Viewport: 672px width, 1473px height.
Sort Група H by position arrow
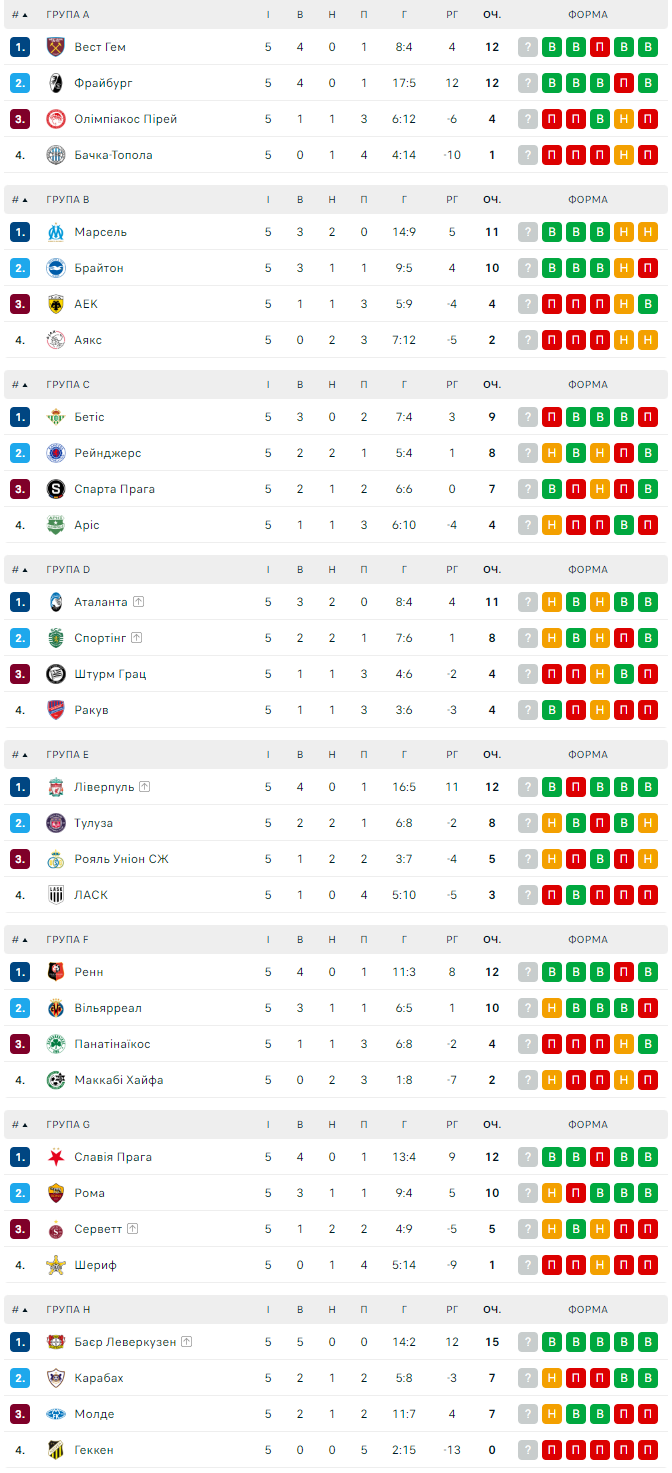click(20, 1310)
